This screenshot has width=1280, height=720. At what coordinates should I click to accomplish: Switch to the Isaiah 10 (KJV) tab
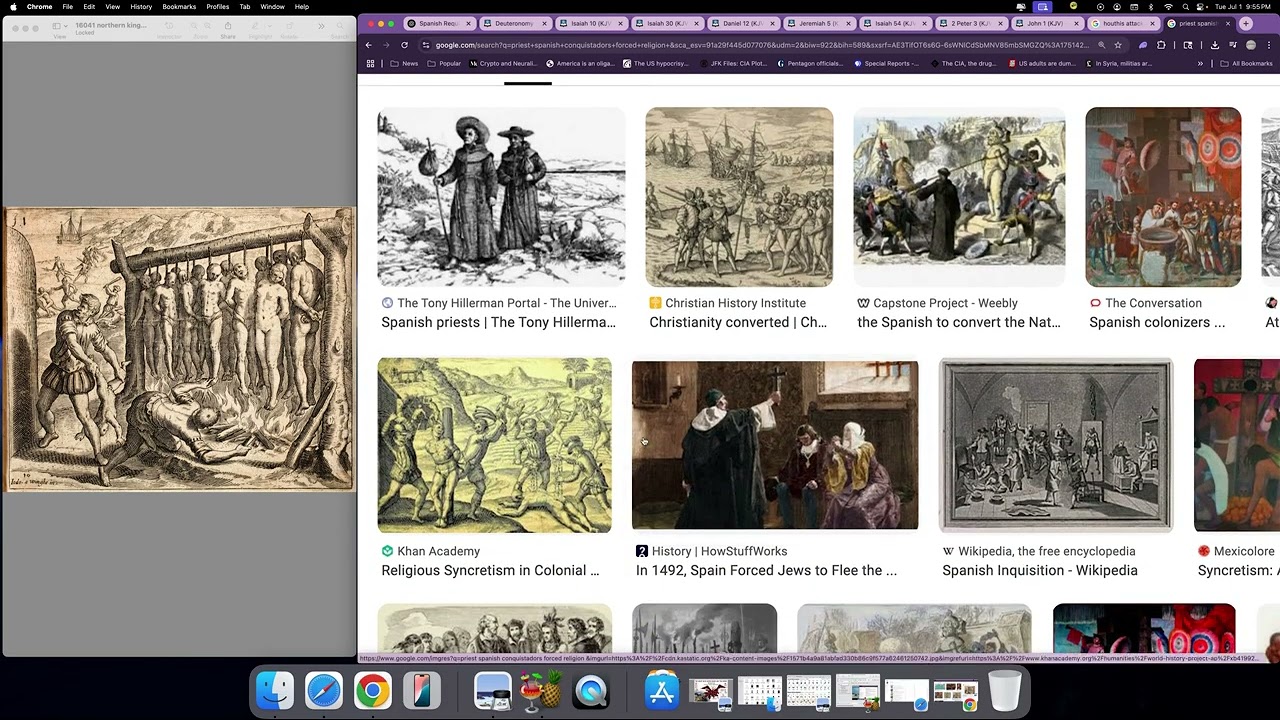coord(591,23)
